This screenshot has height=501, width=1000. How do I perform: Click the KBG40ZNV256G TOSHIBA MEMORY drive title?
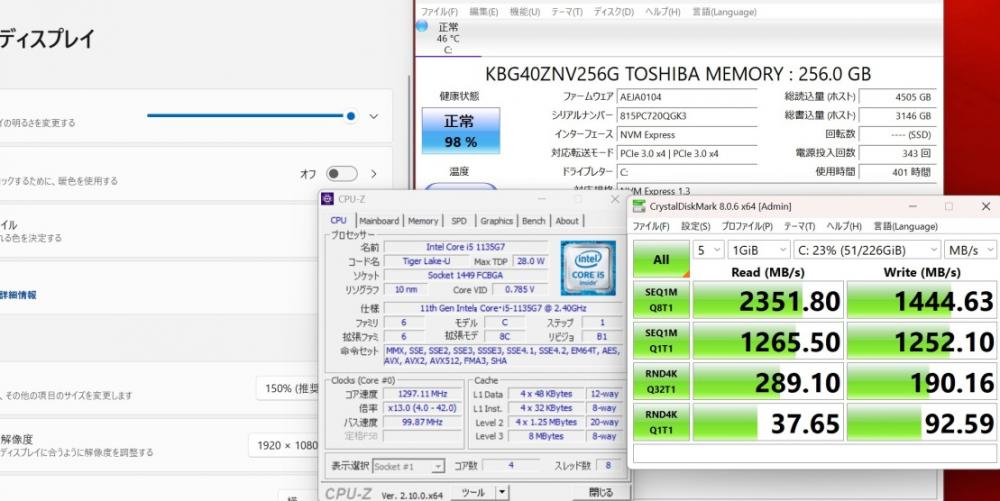678,74
